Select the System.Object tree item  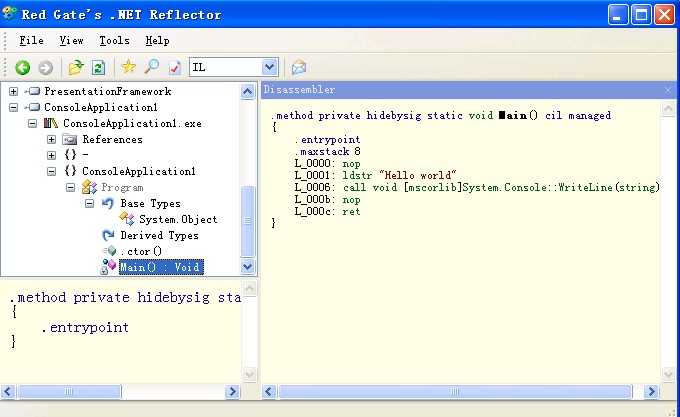click(178, 219)
